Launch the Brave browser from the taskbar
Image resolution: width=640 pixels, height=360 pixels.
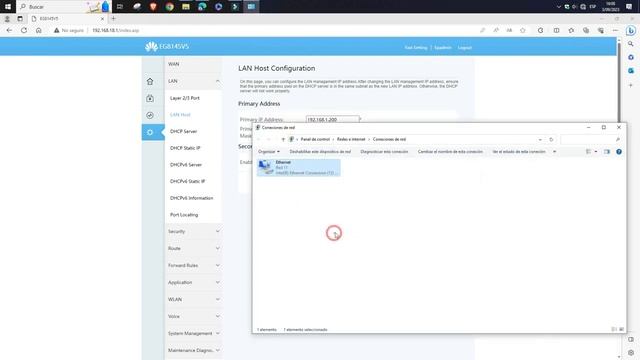[153, 7]
